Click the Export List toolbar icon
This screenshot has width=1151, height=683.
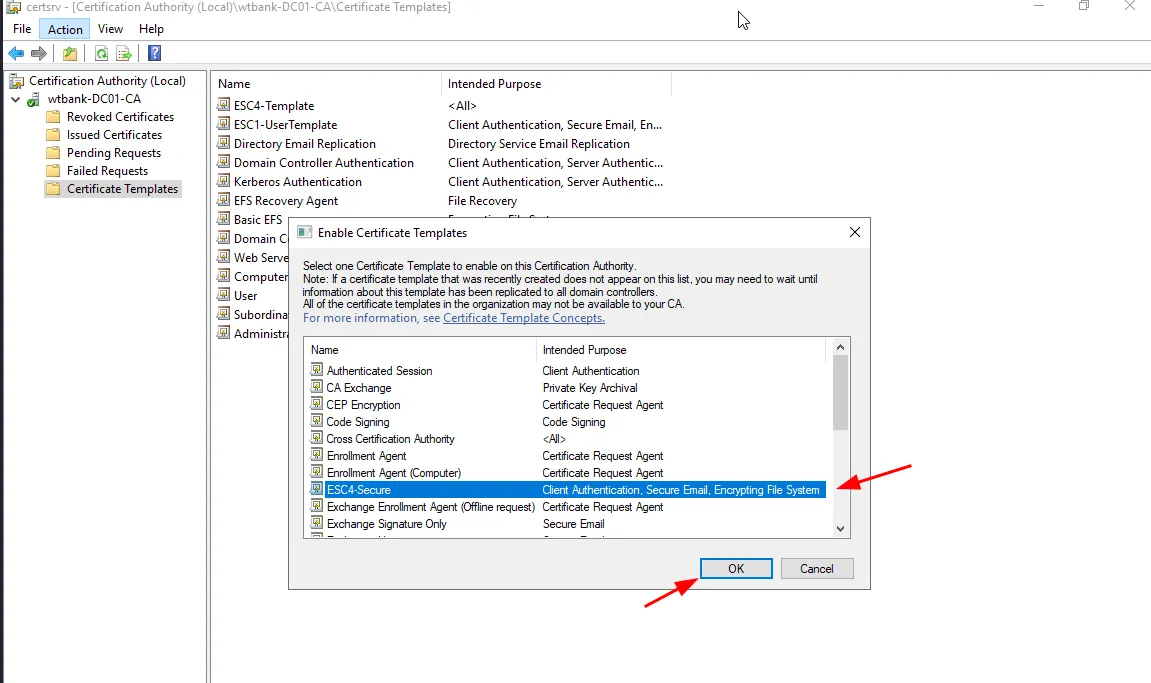tap(124, 53)
